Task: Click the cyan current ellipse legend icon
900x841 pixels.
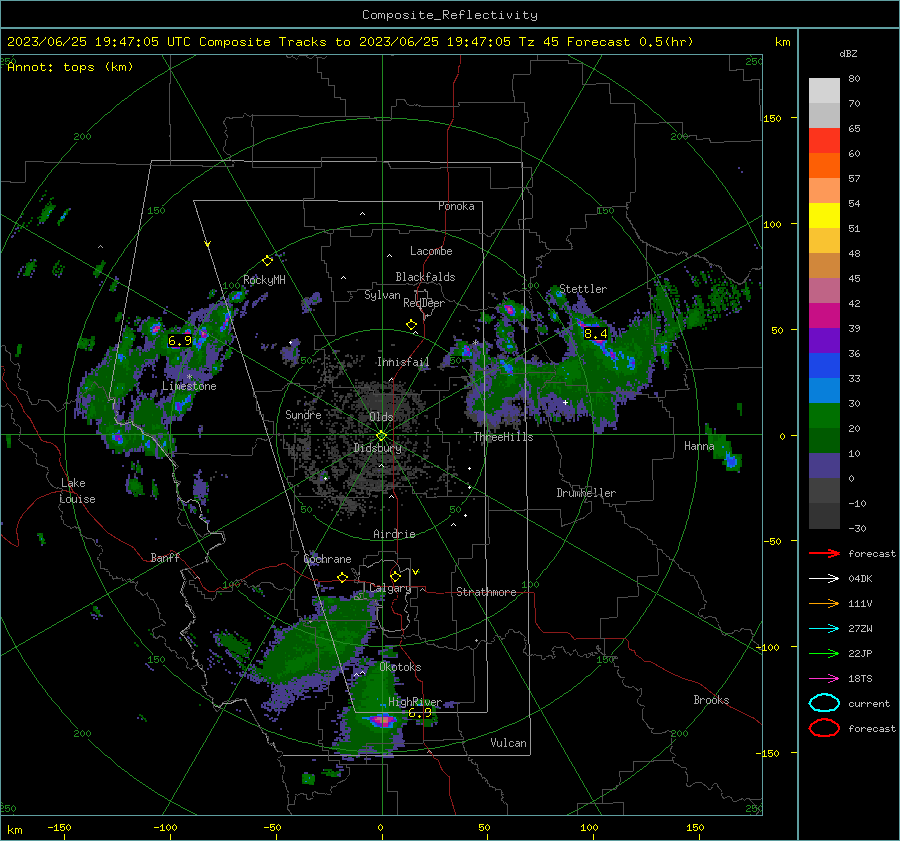Action: point(824,703)
